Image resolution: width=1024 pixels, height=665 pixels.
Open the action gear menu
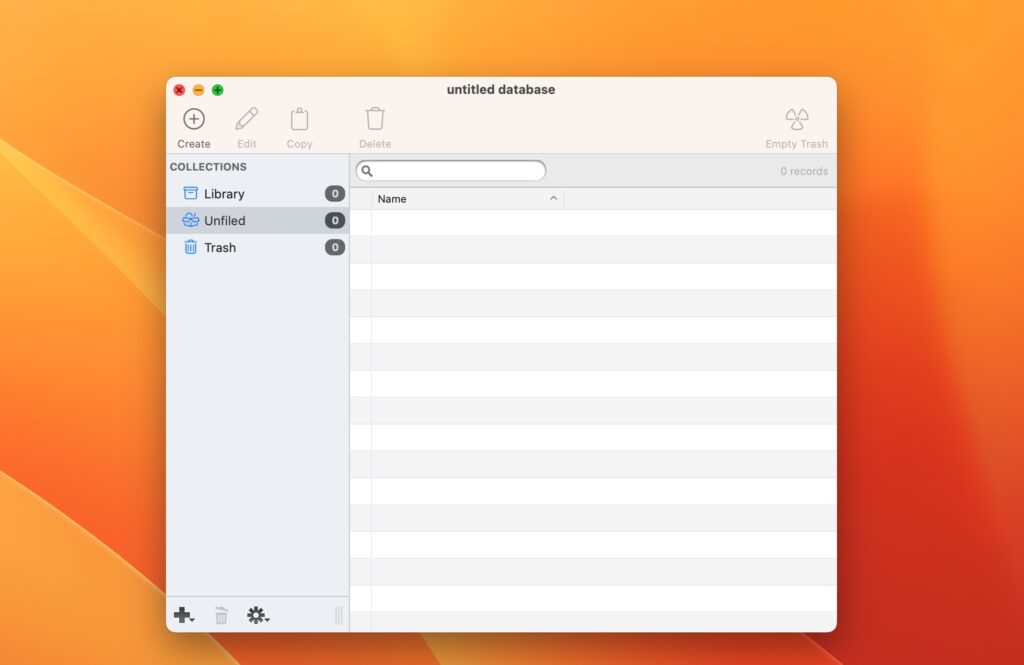pos(254,615)
